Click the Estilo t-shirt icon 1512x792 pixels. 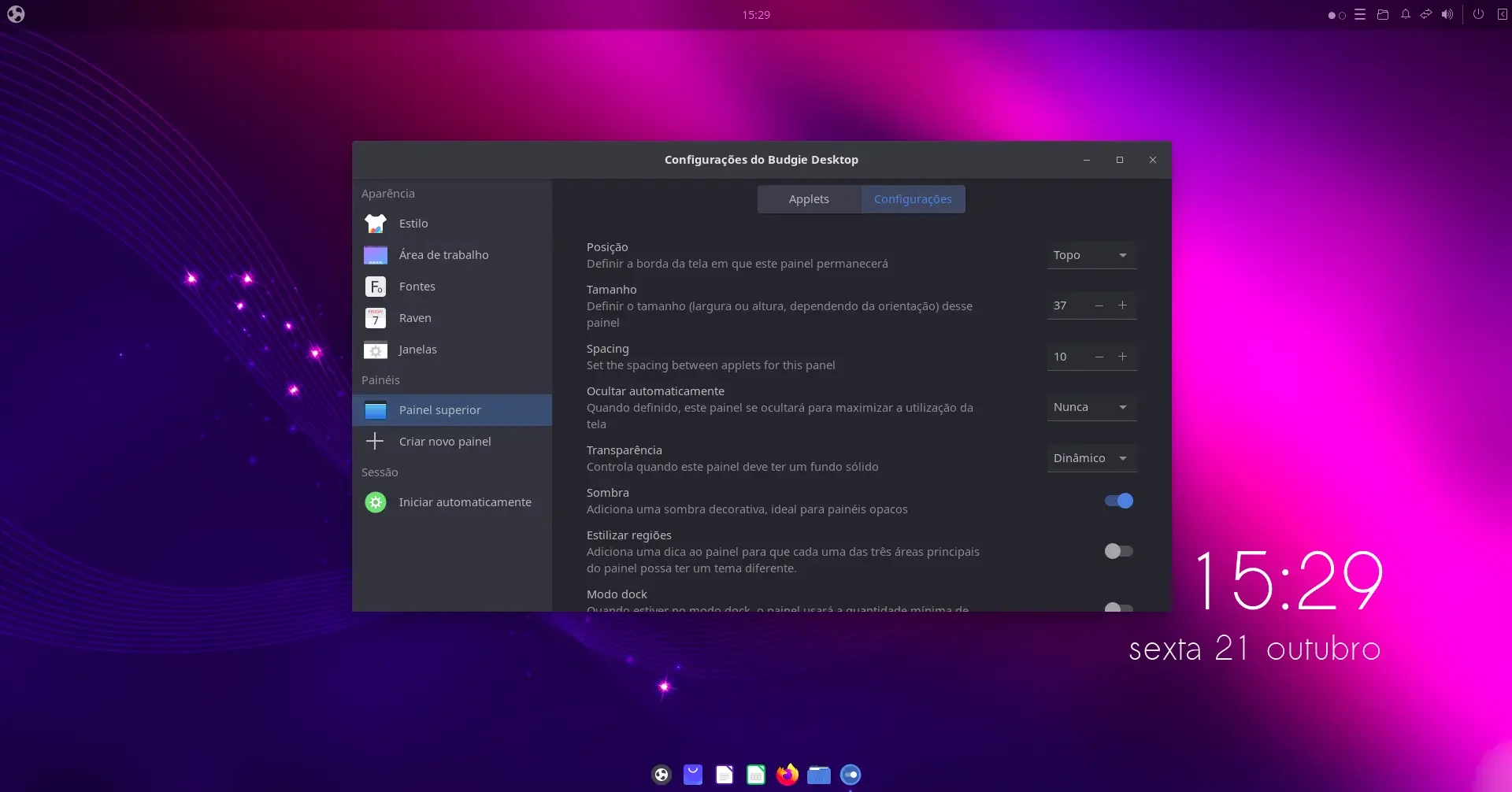pos(376,224)
